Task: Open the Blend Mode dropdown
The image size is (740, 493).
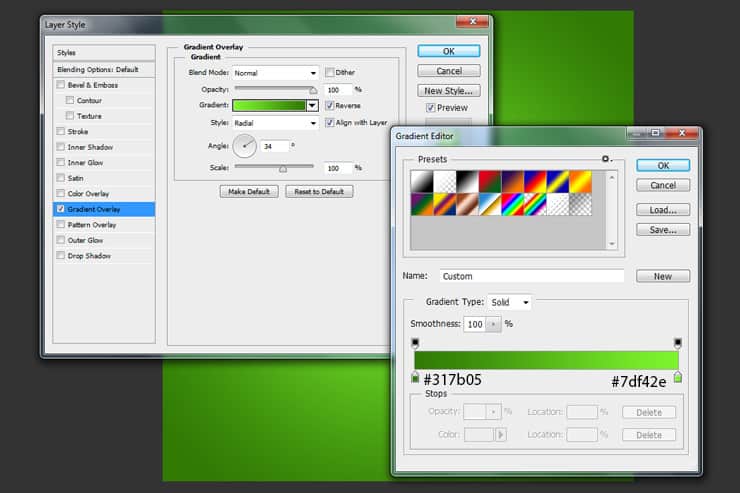Action: (276, 73)
